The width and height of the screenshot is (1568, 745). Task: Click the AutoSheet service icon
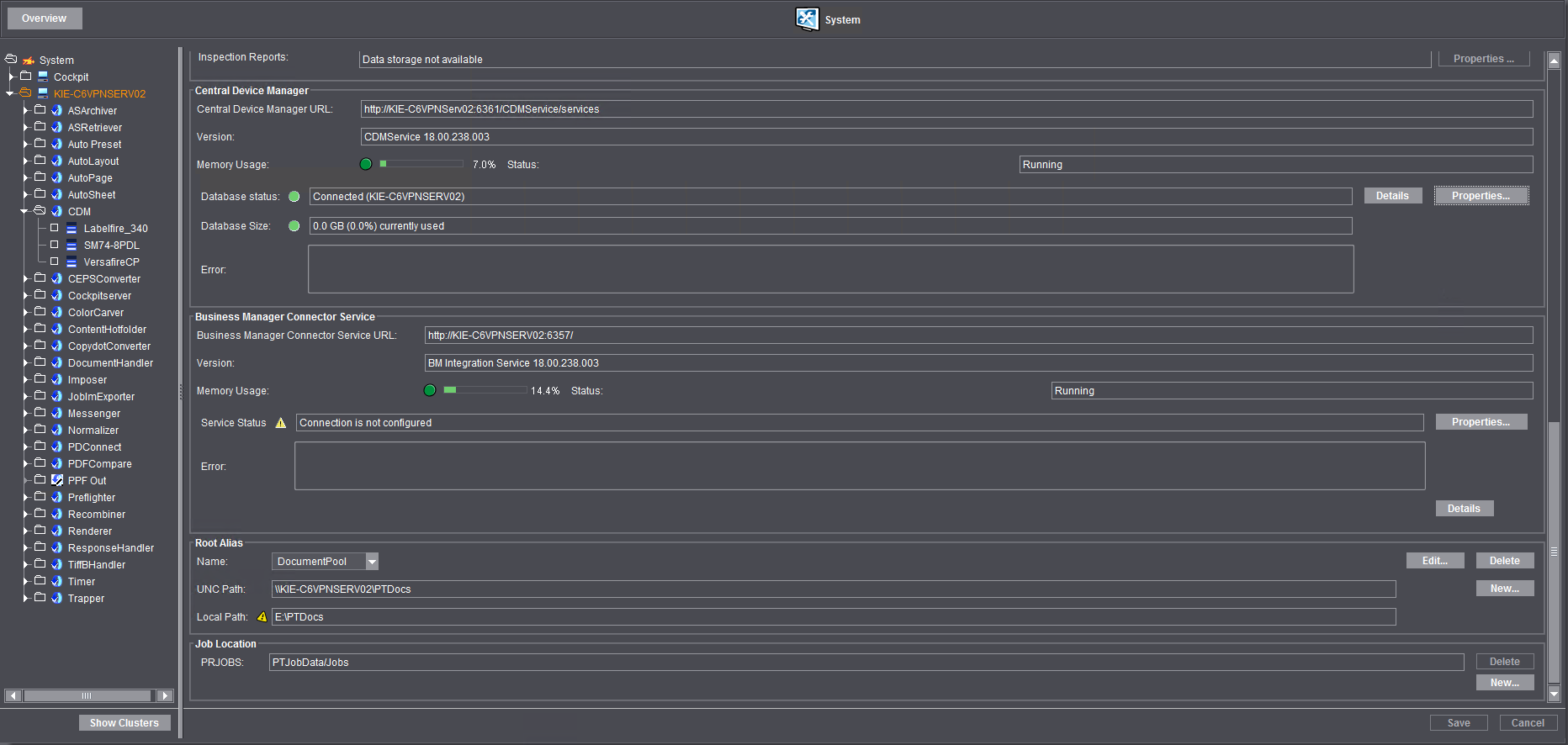coord(57,194)
